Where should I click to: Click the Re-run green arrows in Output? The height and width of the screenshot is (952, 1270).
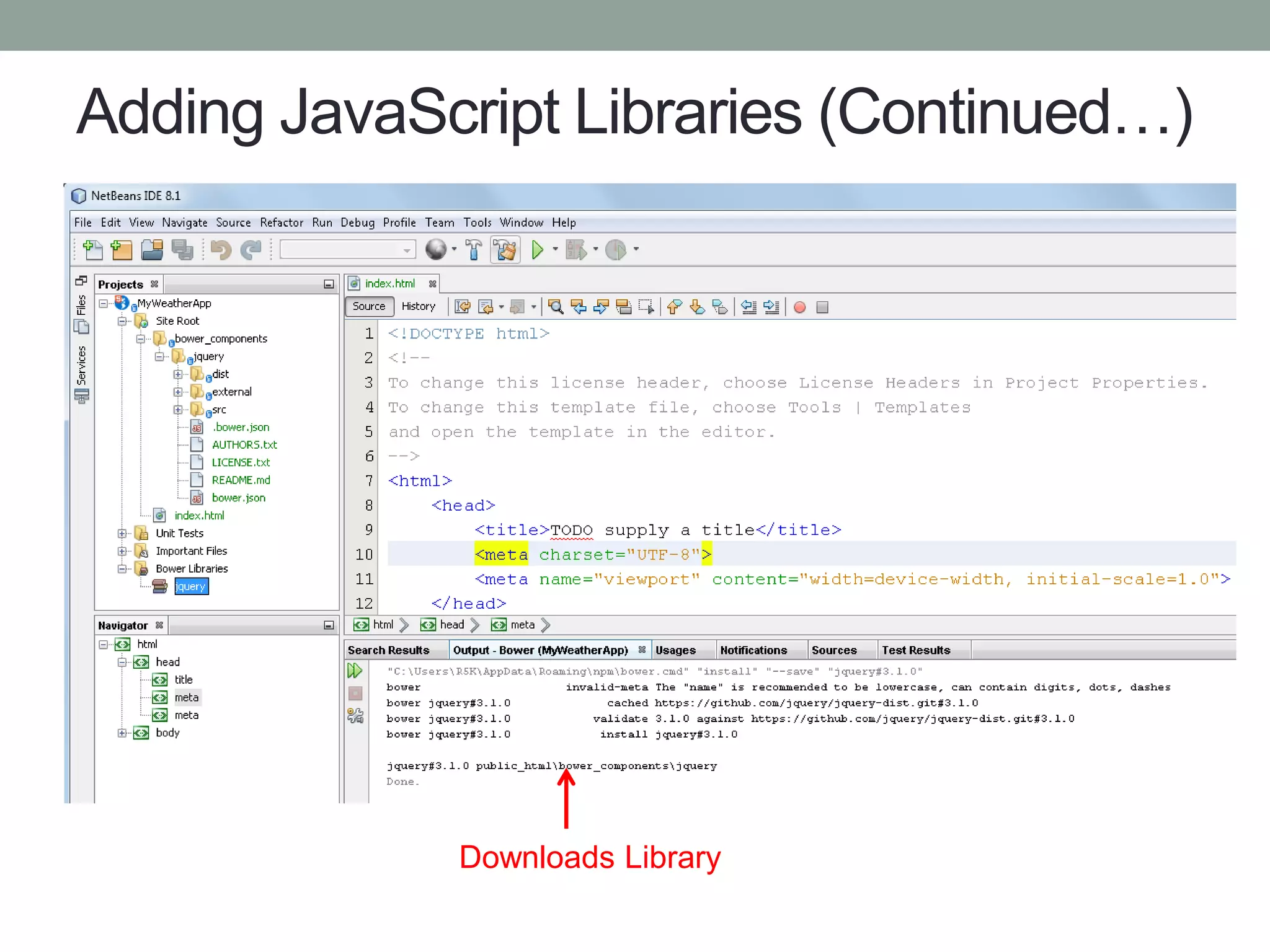(x=355, y=671)
